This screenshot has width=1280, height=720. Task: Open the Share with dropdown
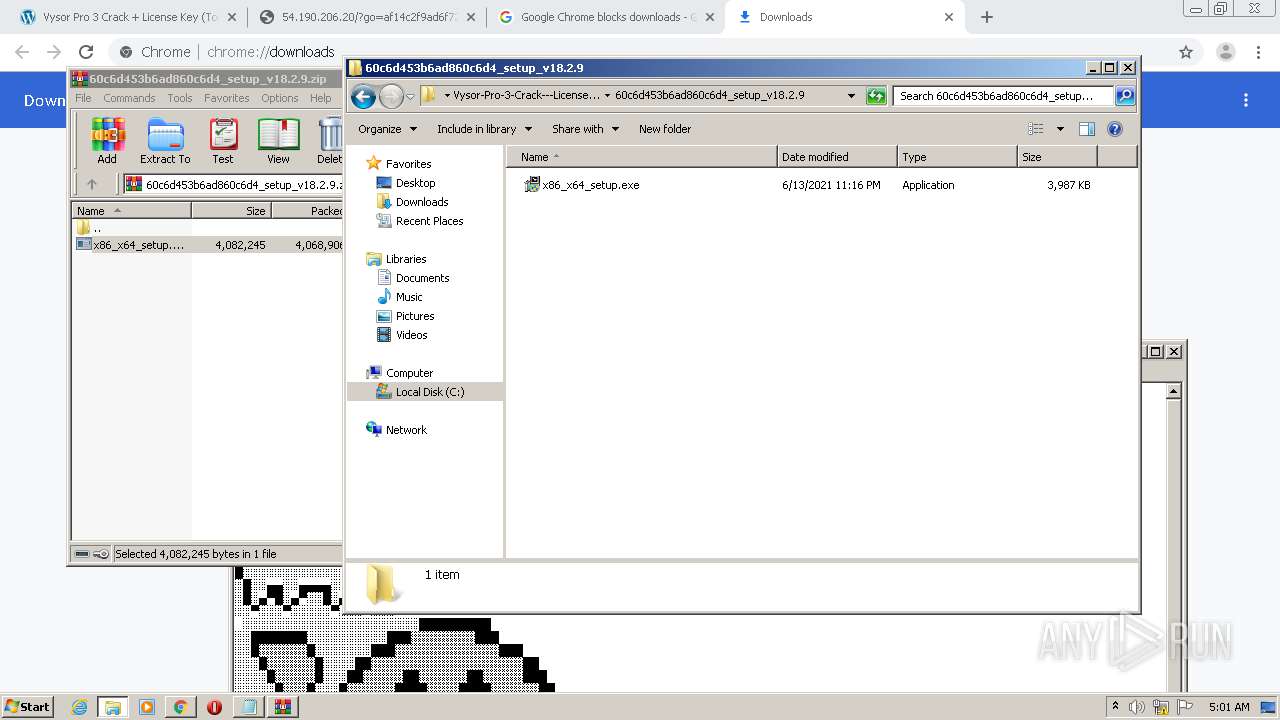click(x=585, y=129)
